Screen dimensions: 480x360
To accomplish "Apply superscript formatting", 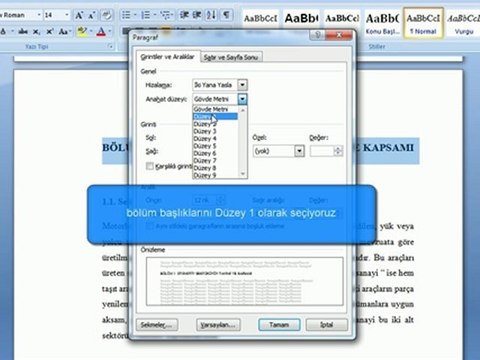I will (x=50, y=32).
